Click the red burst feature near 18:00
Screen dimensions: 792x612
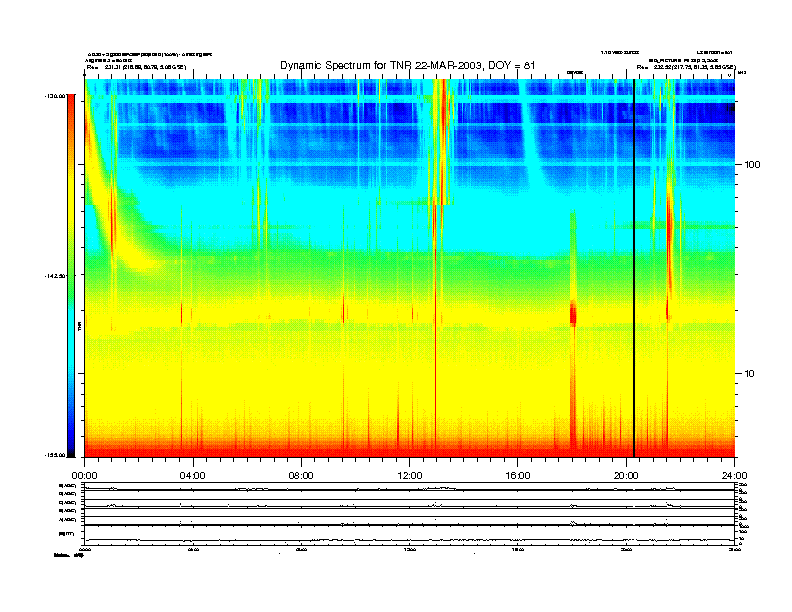573,314
